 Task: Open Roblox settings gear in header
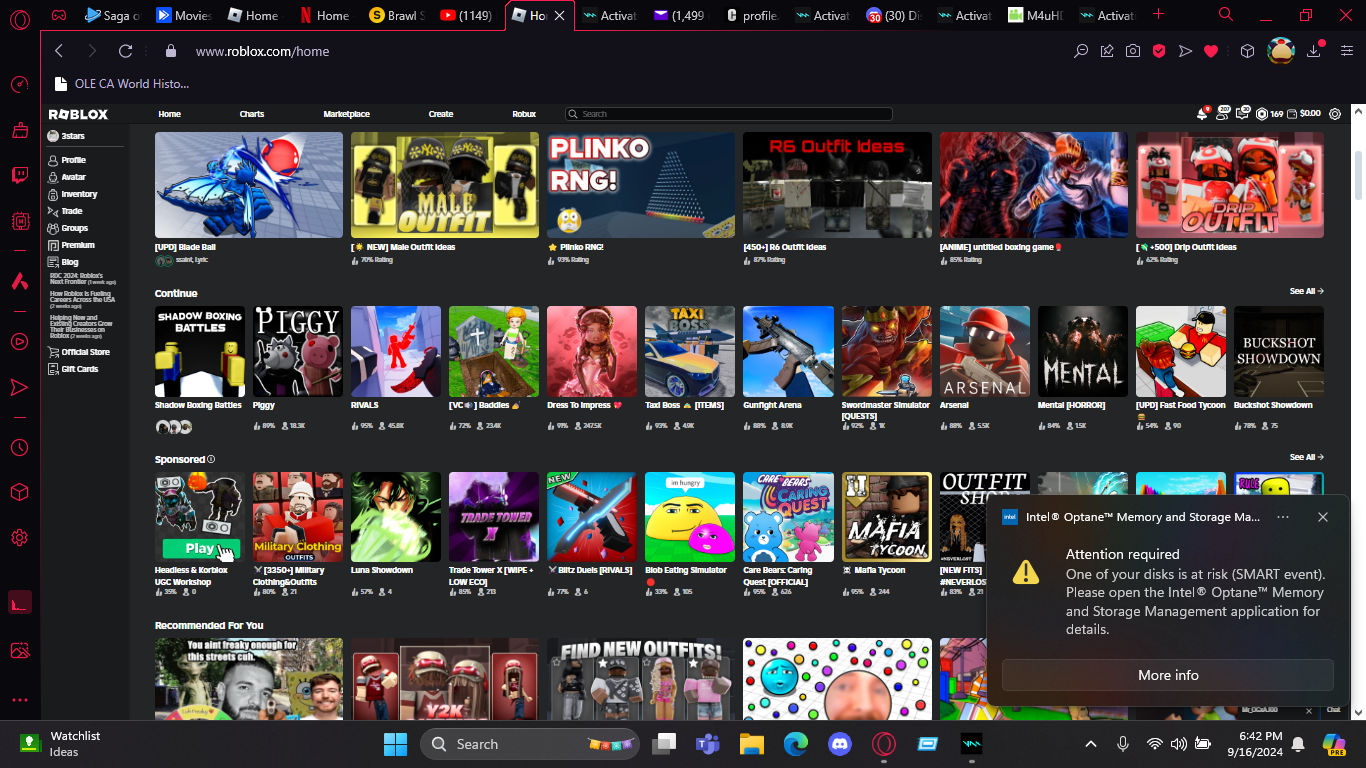tap(1335, 114)
